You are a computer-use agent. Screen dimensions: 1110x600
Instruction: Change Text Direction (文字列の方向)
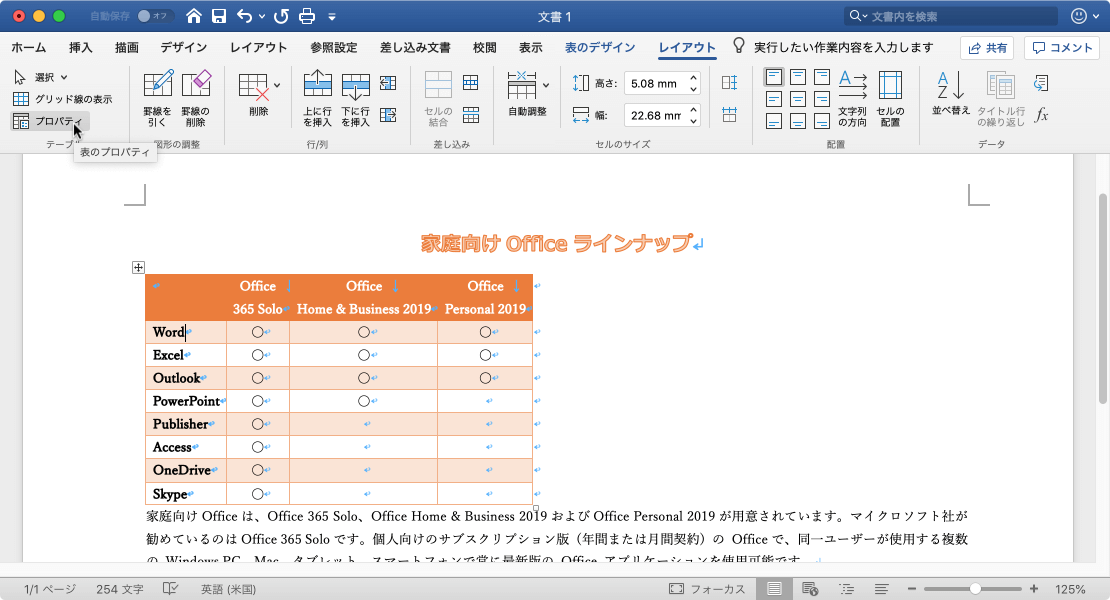(852, 98)
